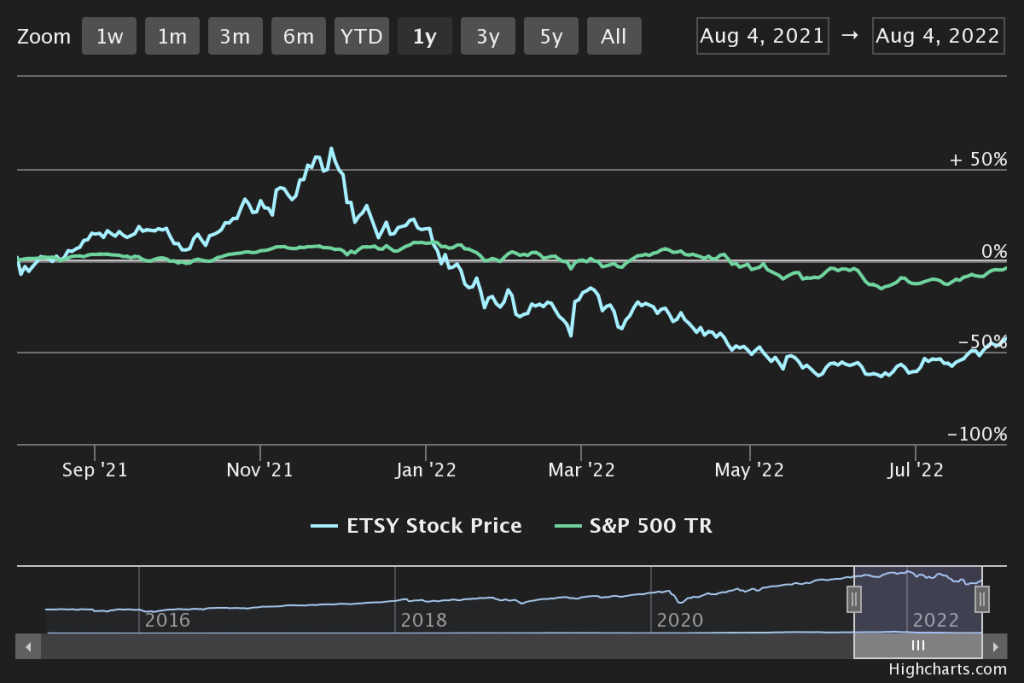Select the 1m zoom range
Viewport: 1024px width, 683px height.
173,37
